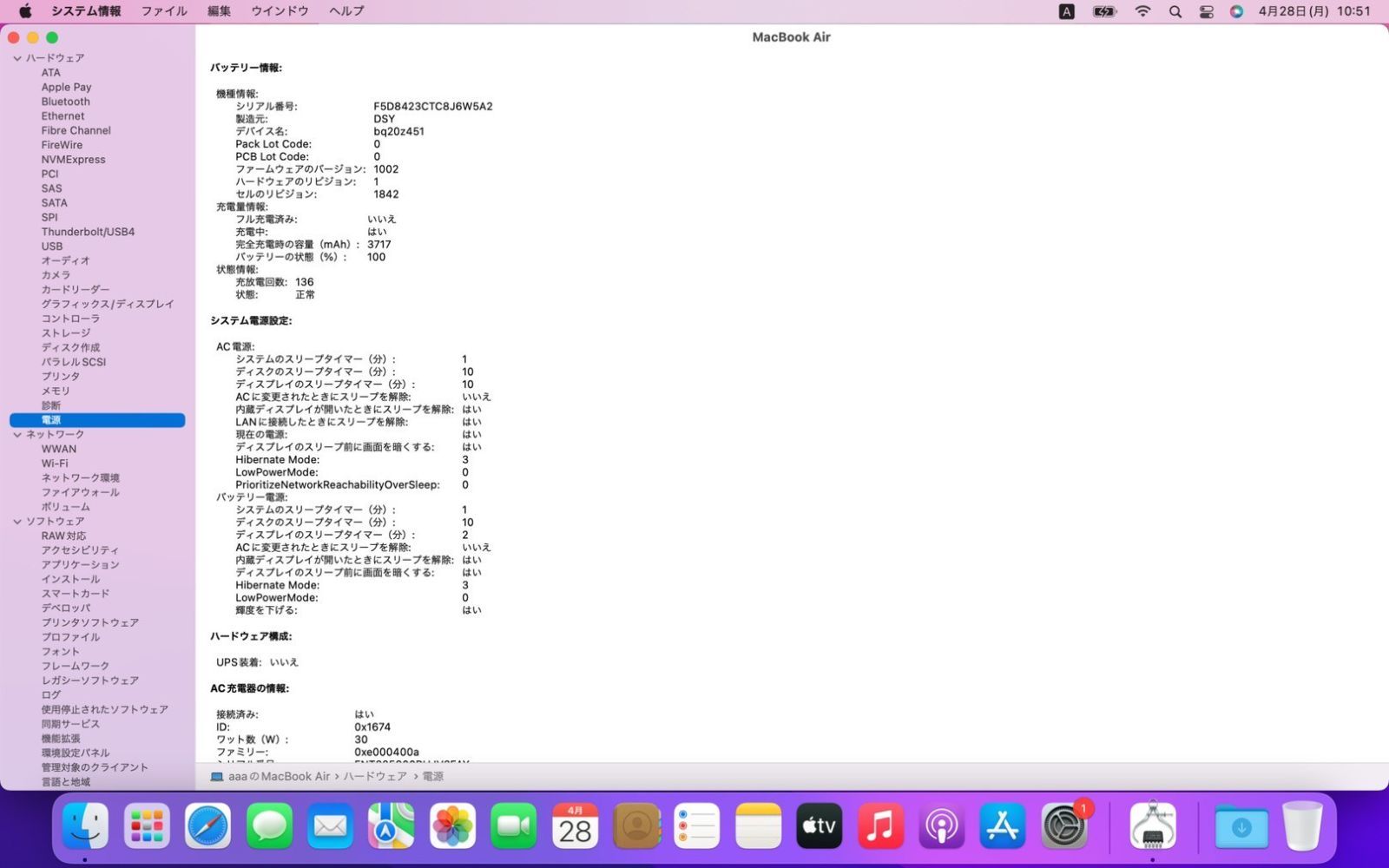
Task: Select Bluetooth in sidebar
Action: [x=66, y=102]
